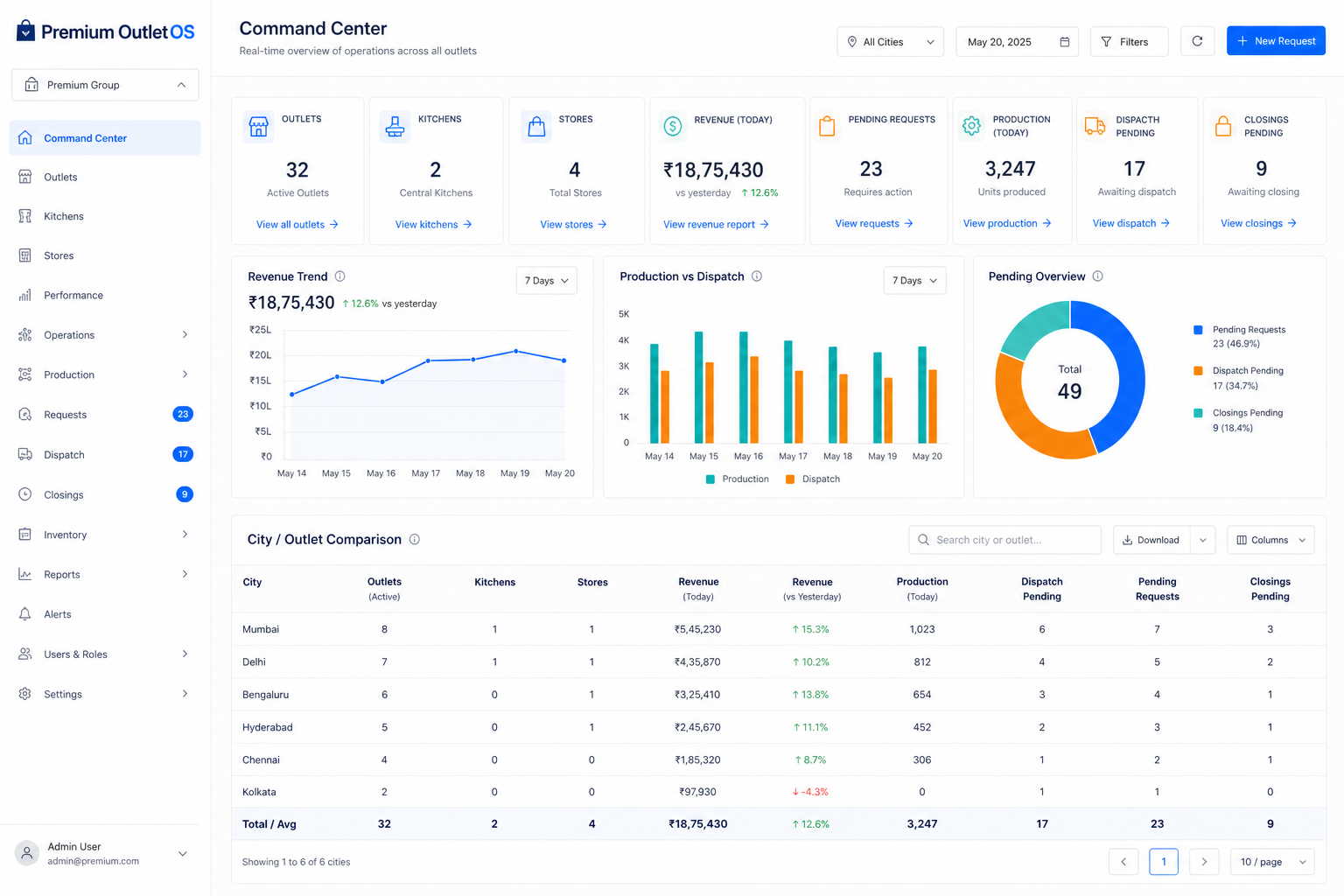Screen dimensions: 1344x896
Task: Click the Premium OutletOS logo icon
Action: click(26, 31)
